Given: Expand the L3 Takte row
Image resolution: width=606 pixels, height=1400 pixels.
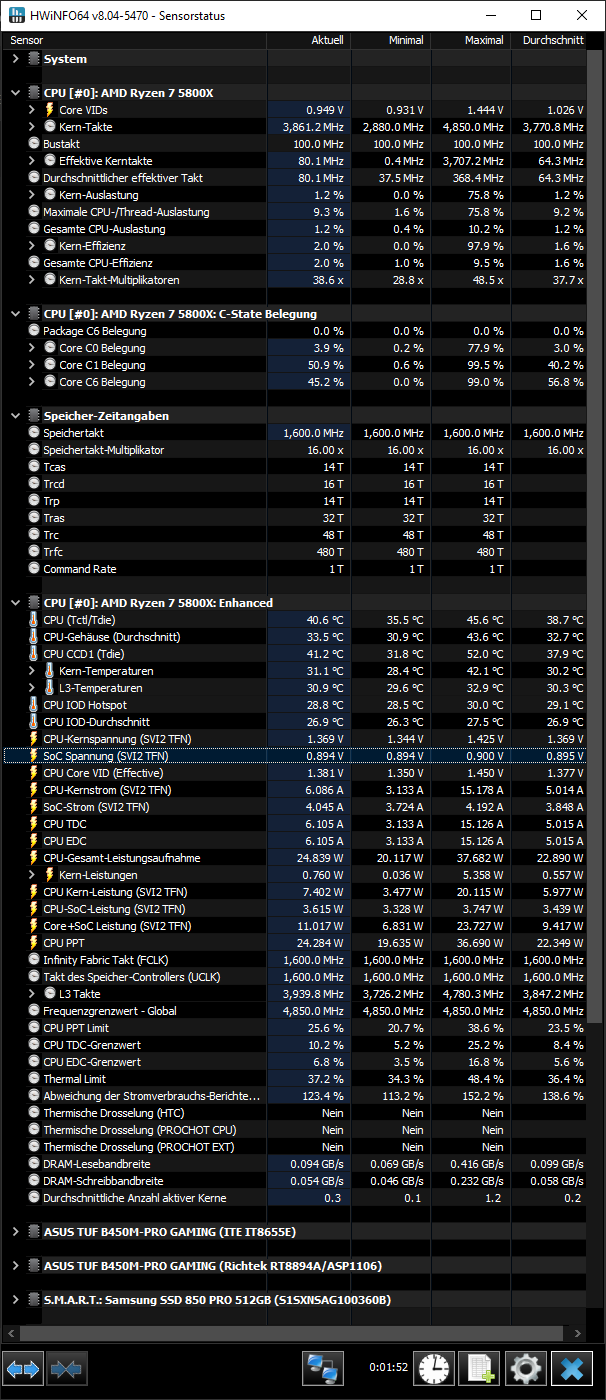Looking at the screenshot, I should click(32, 994).
